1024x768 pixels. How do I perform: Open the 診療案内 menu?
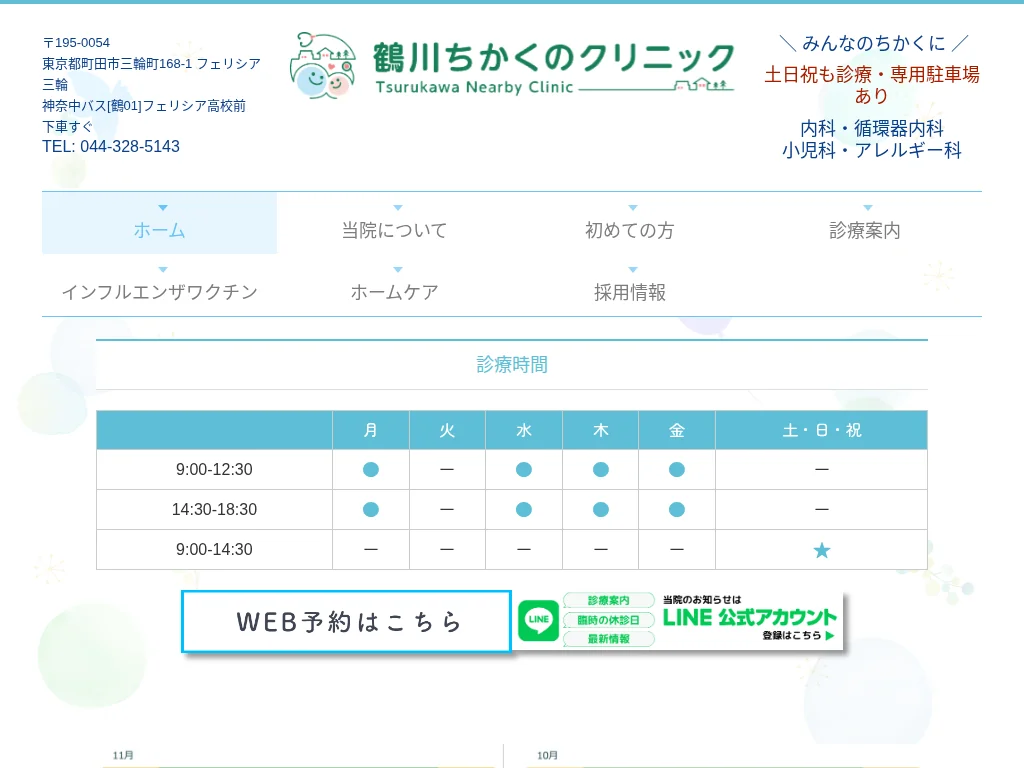(x=865, y=223)
